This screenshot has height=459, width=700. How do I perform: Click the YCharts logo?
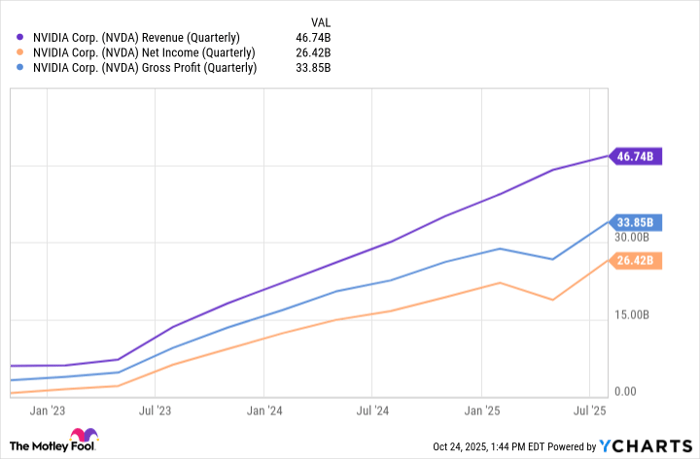click(x=646, y=446)
